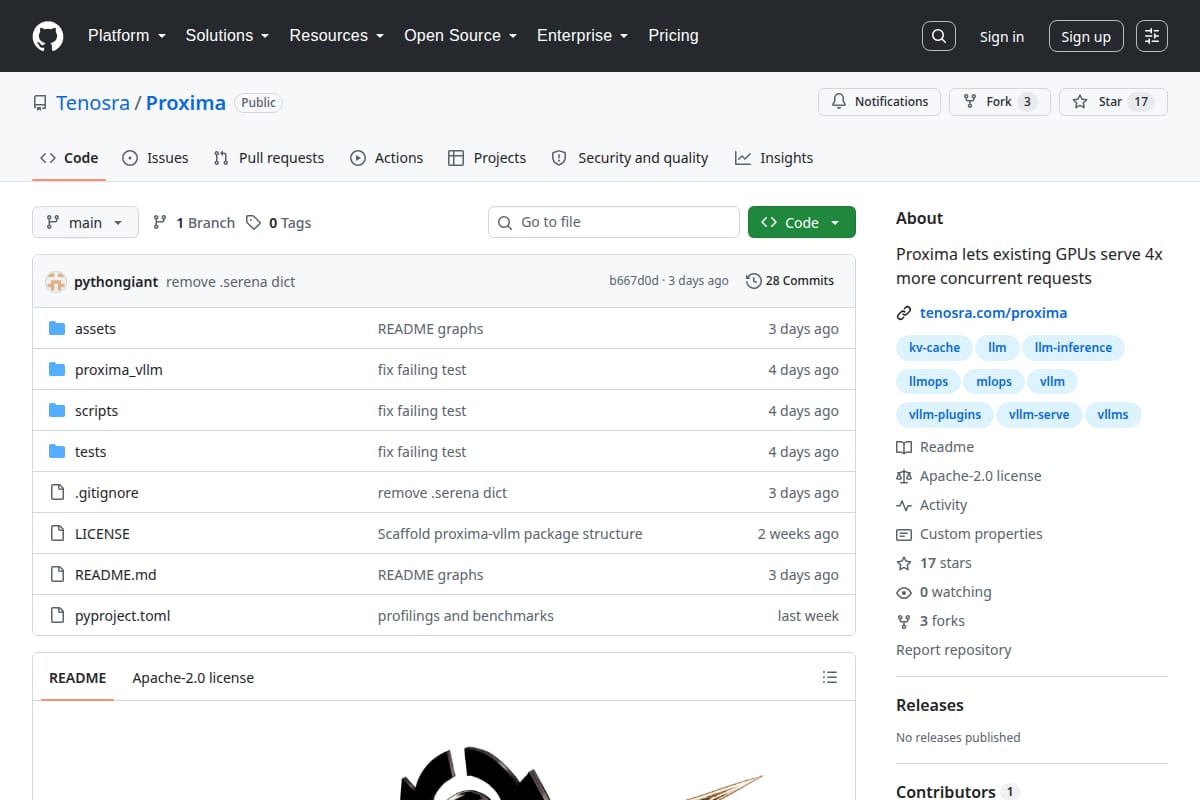Open the Proxima repository name link

[x=186, y=103]
